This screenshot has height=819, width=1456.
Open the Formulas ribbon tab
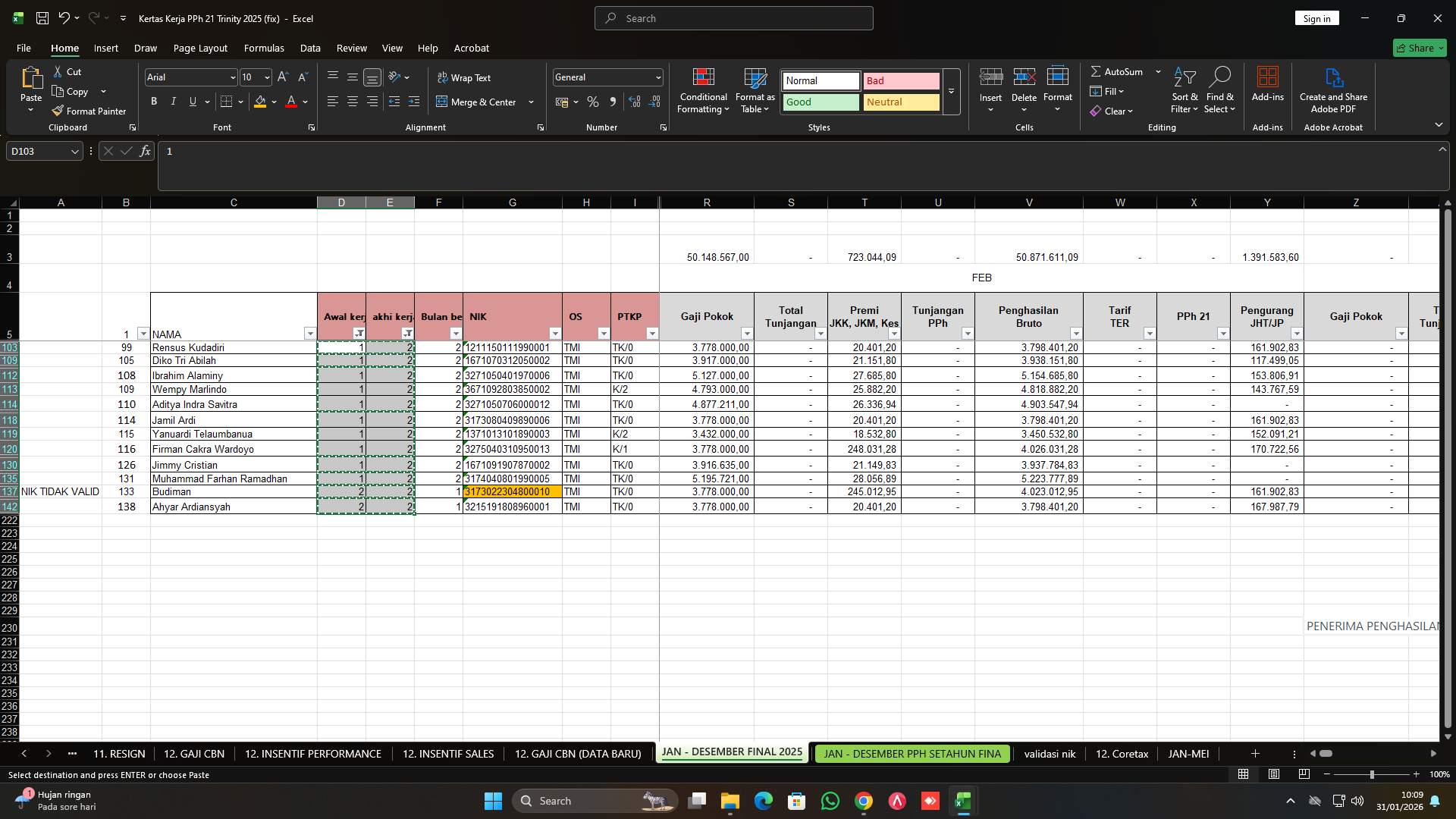264,48
